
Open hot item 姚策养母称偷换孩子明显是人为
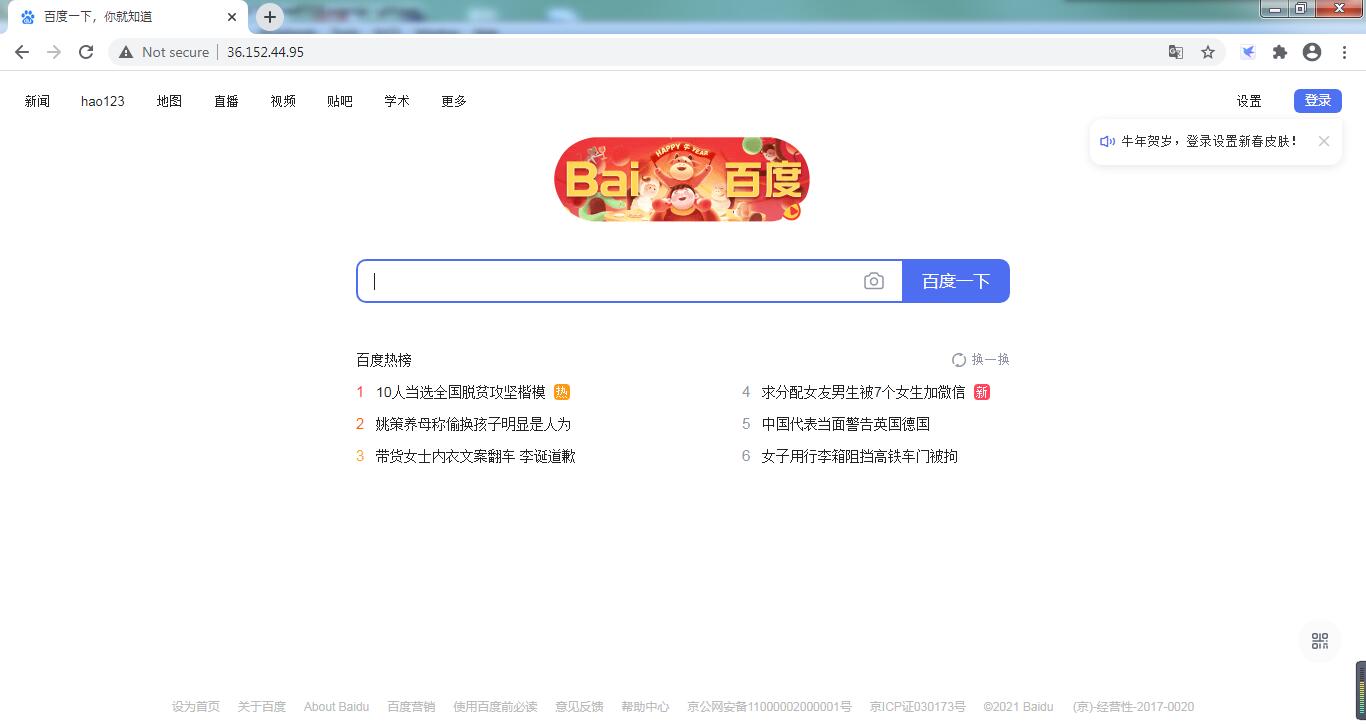pyautogui.click(x=473, y=424)
